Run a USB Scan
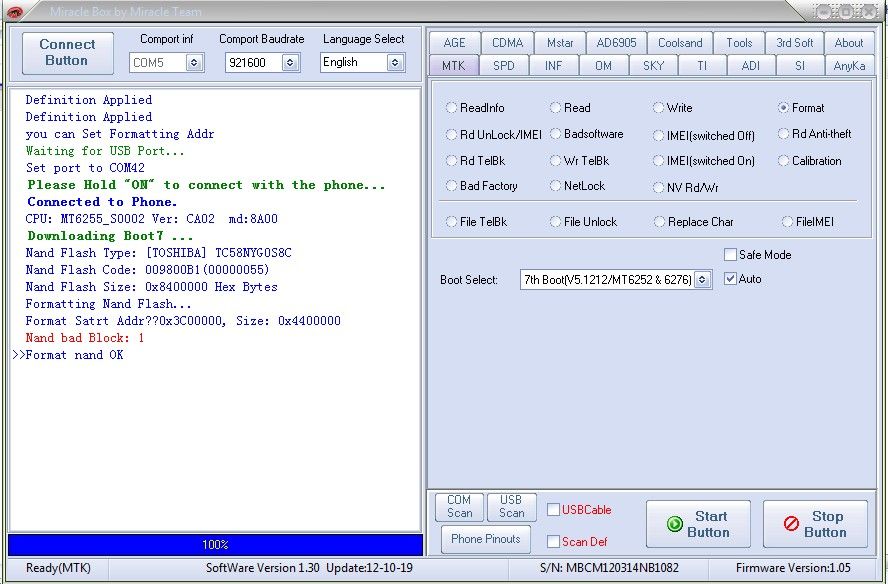Image resolution: width=888 pixels, height=584 pixels. [511, 506]
